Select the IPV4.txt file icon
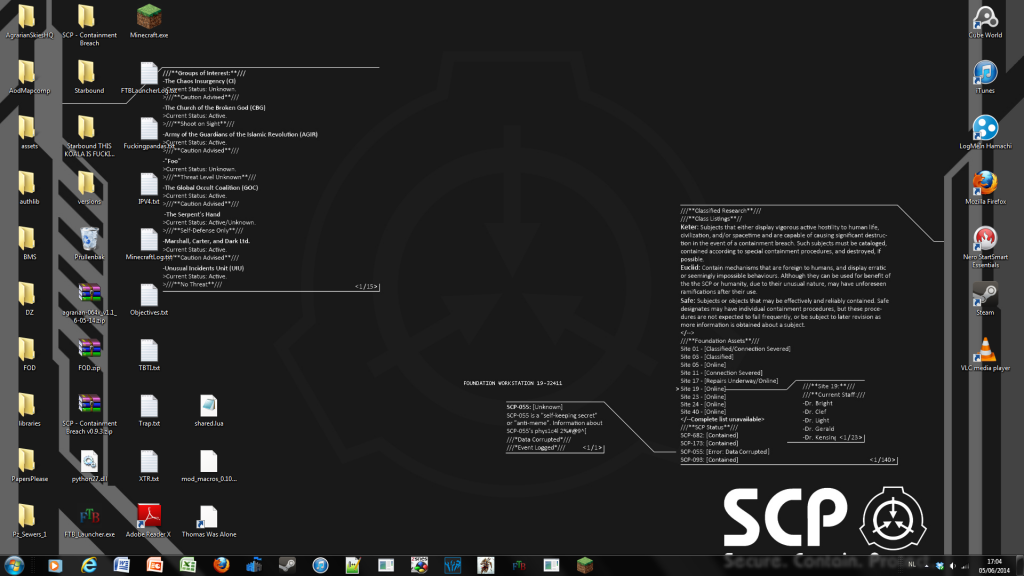This screenshot has height=576, width=1024. click(x=149, y=184)
